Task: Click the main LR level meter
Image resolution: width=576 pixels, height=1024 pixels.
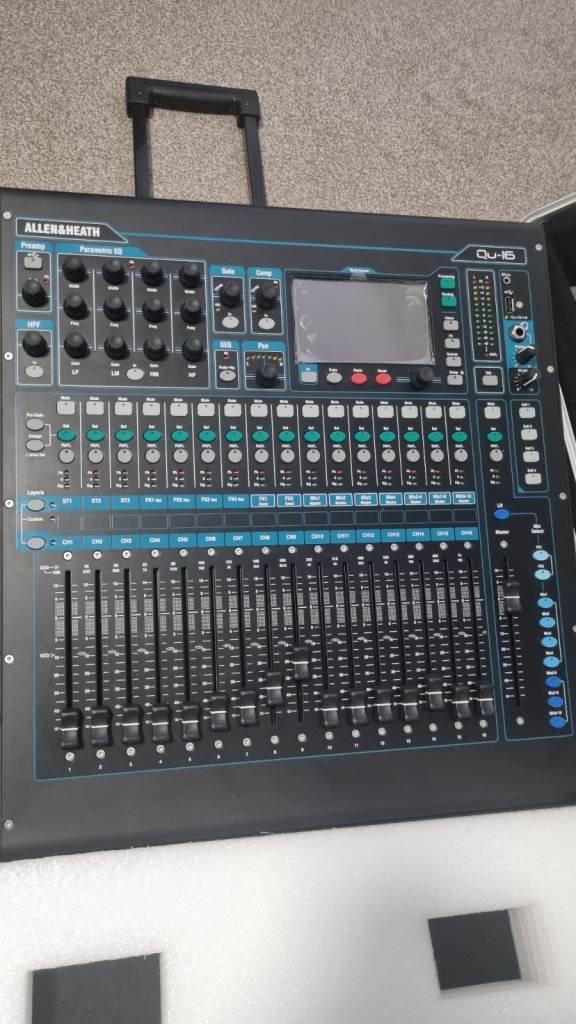Action: (482, 316)
